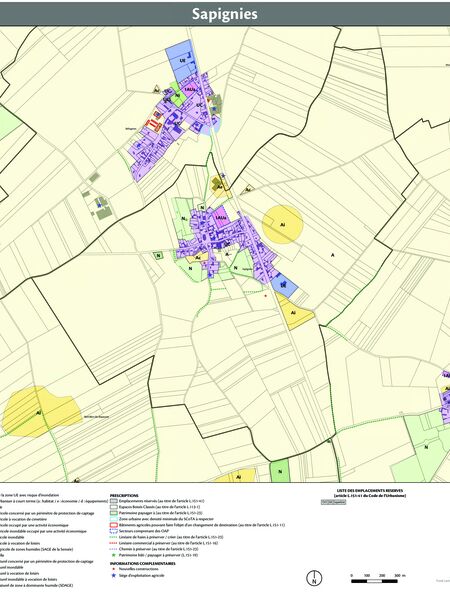Viewport: 450px width, 600px height.
Task: Click the Liste des emplacements réservés heading
Action: (x=369, y=493)
